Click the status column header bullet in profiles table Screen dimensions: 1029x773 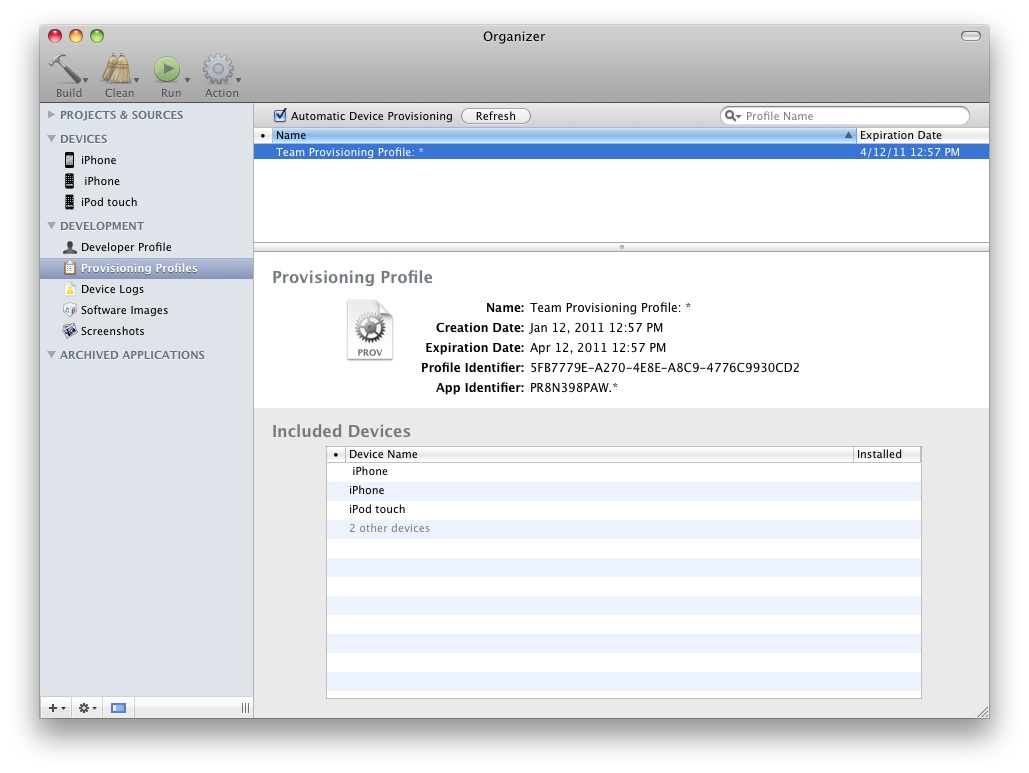(x=263, y=135)
